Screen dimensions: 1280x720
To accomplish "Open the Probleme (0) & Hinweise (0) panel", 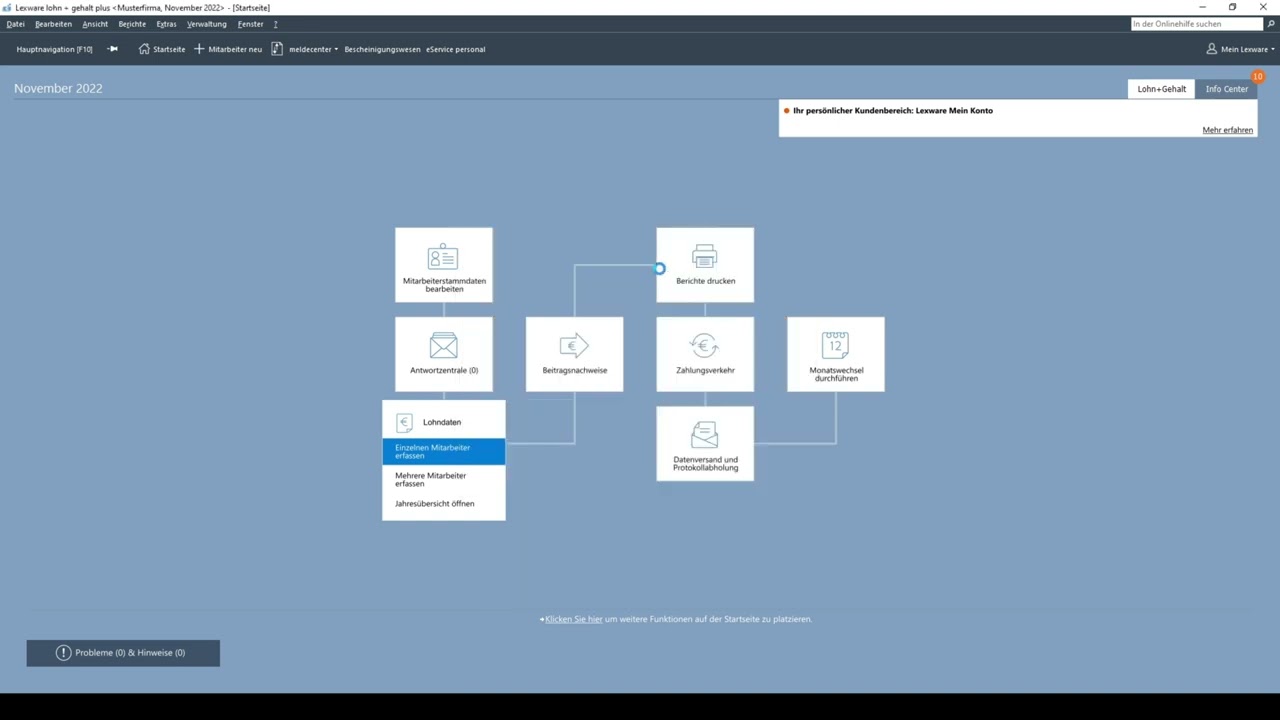I will [123, 653].
